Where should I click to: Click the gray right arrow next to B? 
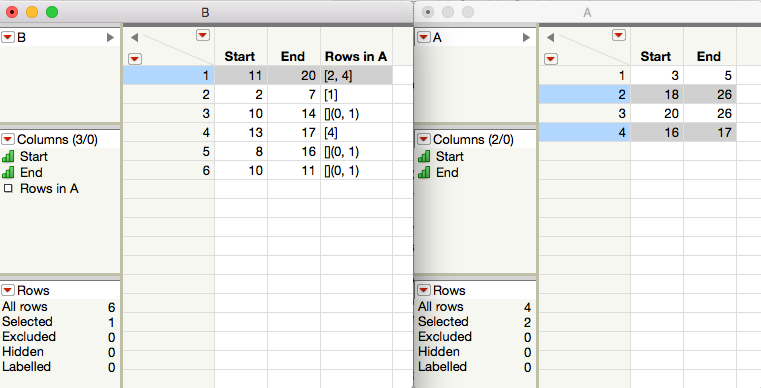click(110, 37)
